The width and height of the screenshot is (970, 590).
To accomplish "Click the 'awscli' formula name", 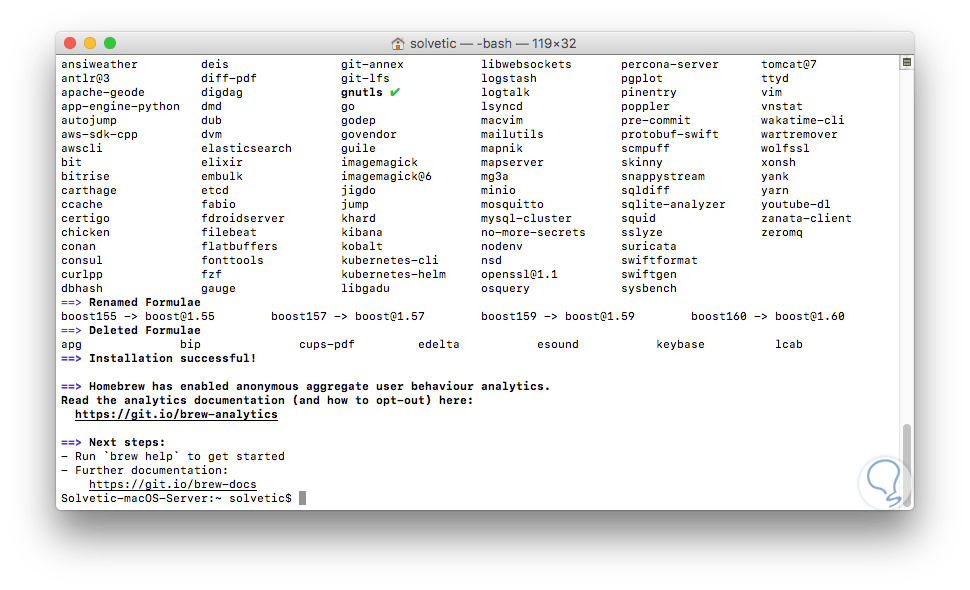I will 82,148.
